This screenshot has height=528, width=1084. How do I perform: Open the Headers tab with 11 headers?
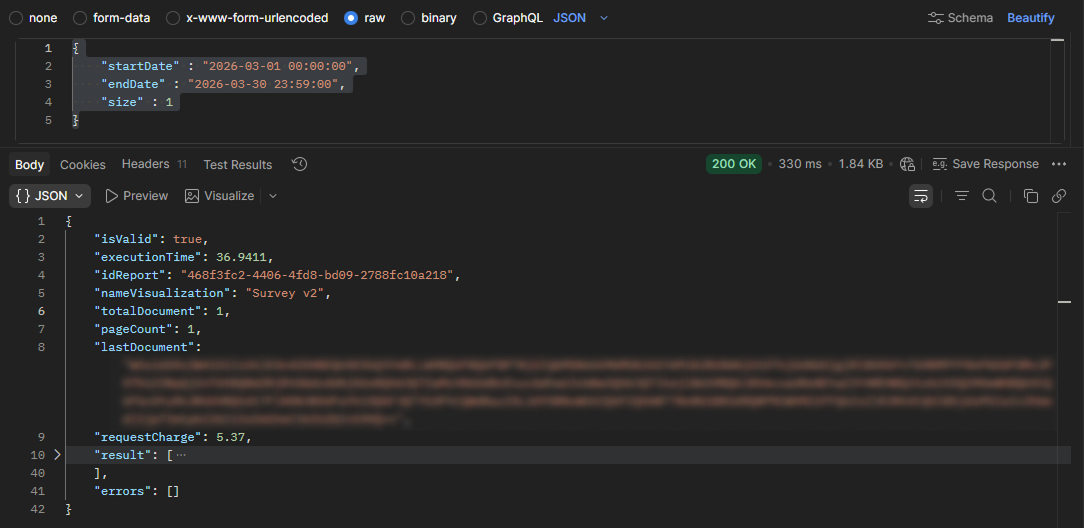tap(154, 164)
